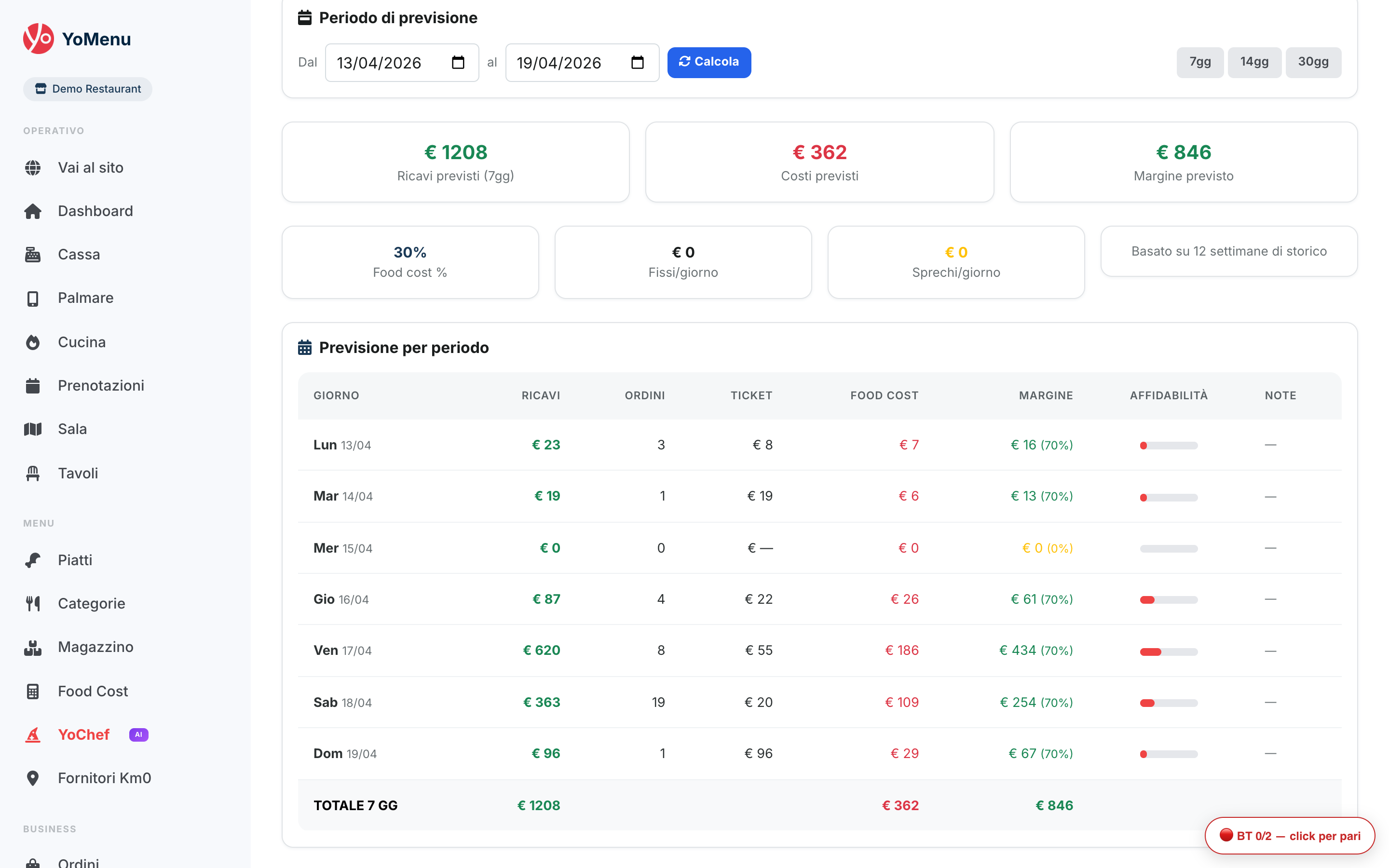Viewport: 1389px width, 868px height.
Task: Click the Cassa register icon in sidebar
Action: click(33, 254)
